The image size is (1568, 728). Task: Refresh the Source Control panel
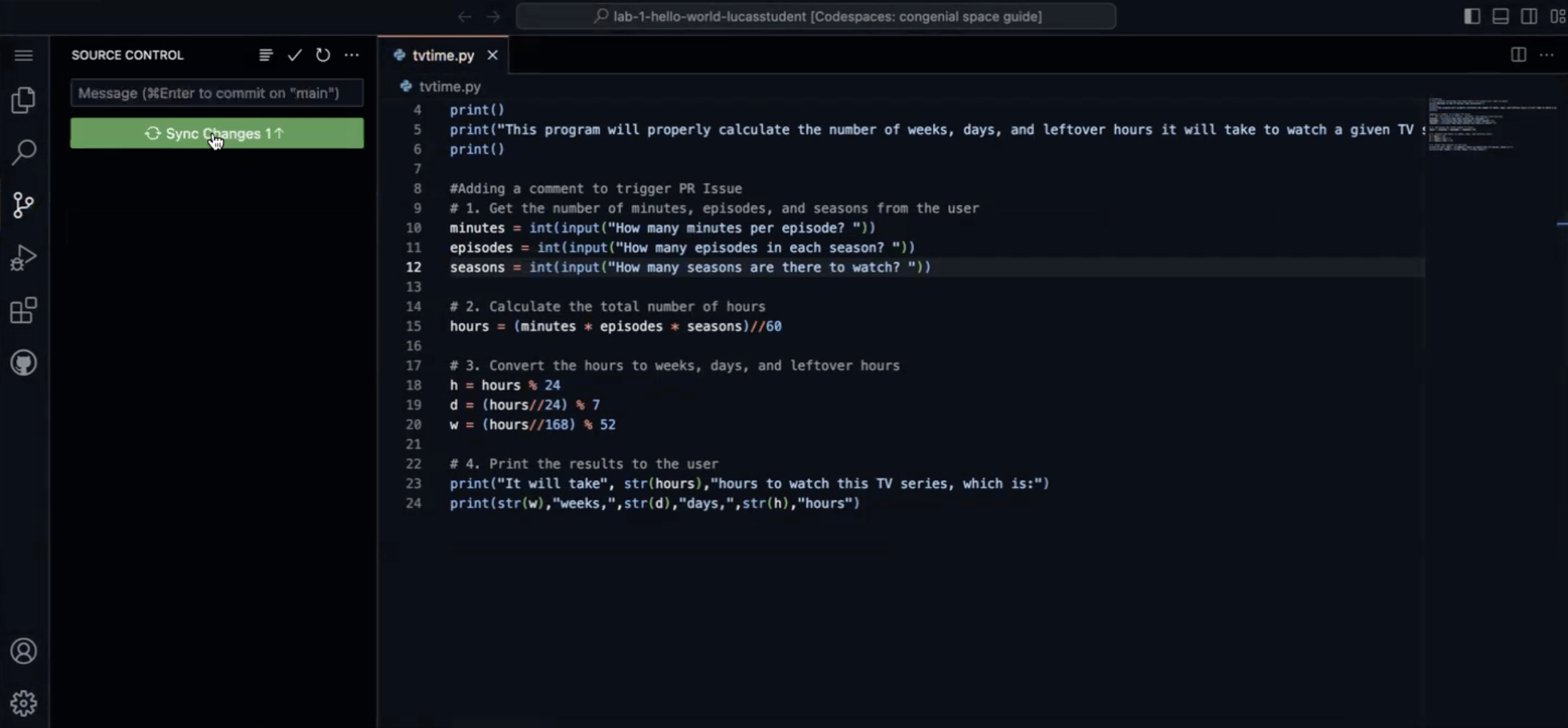pos(323,55)
